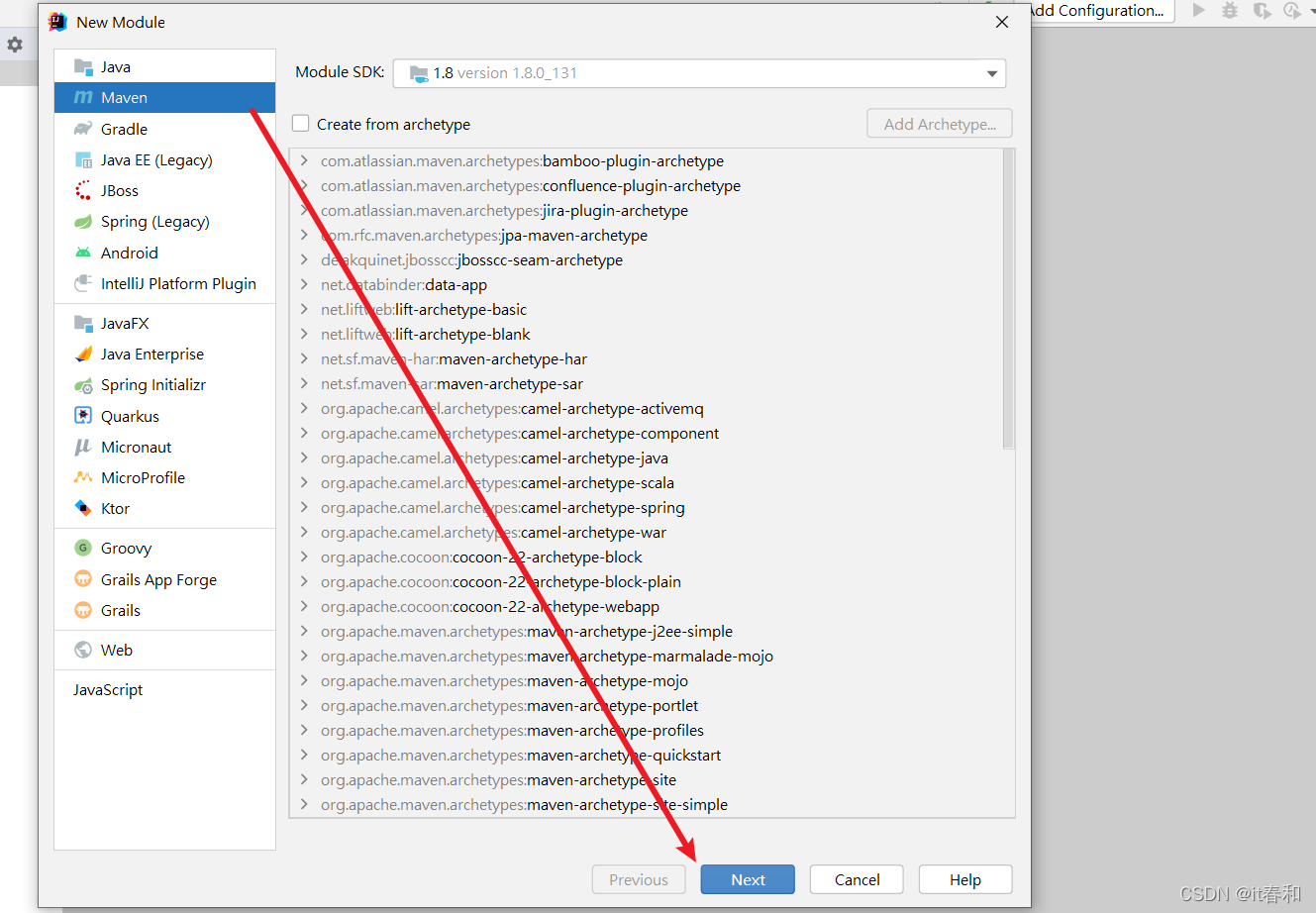Screen dimensions: 1316x913
Task: Click the JavaFX folder icon
Action: coord(83,324)
